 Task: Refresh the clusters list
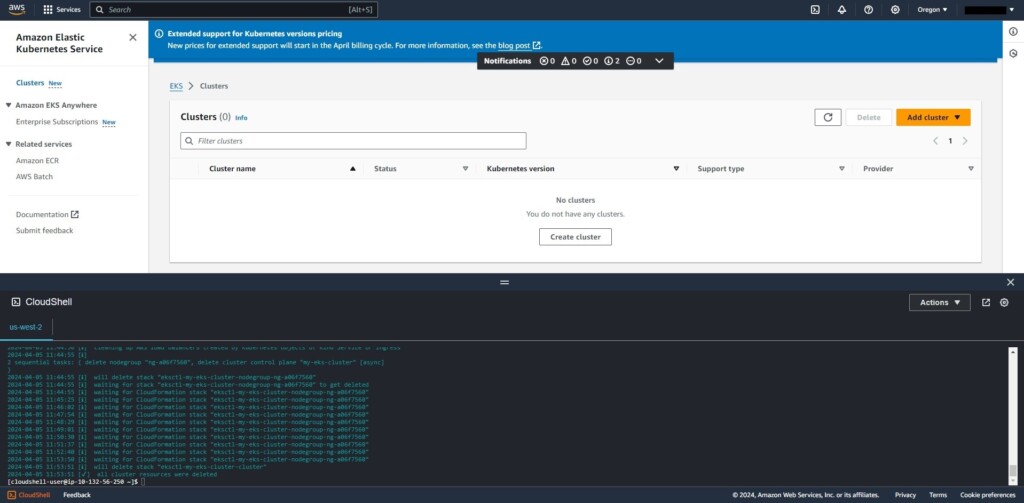point(827,118)
